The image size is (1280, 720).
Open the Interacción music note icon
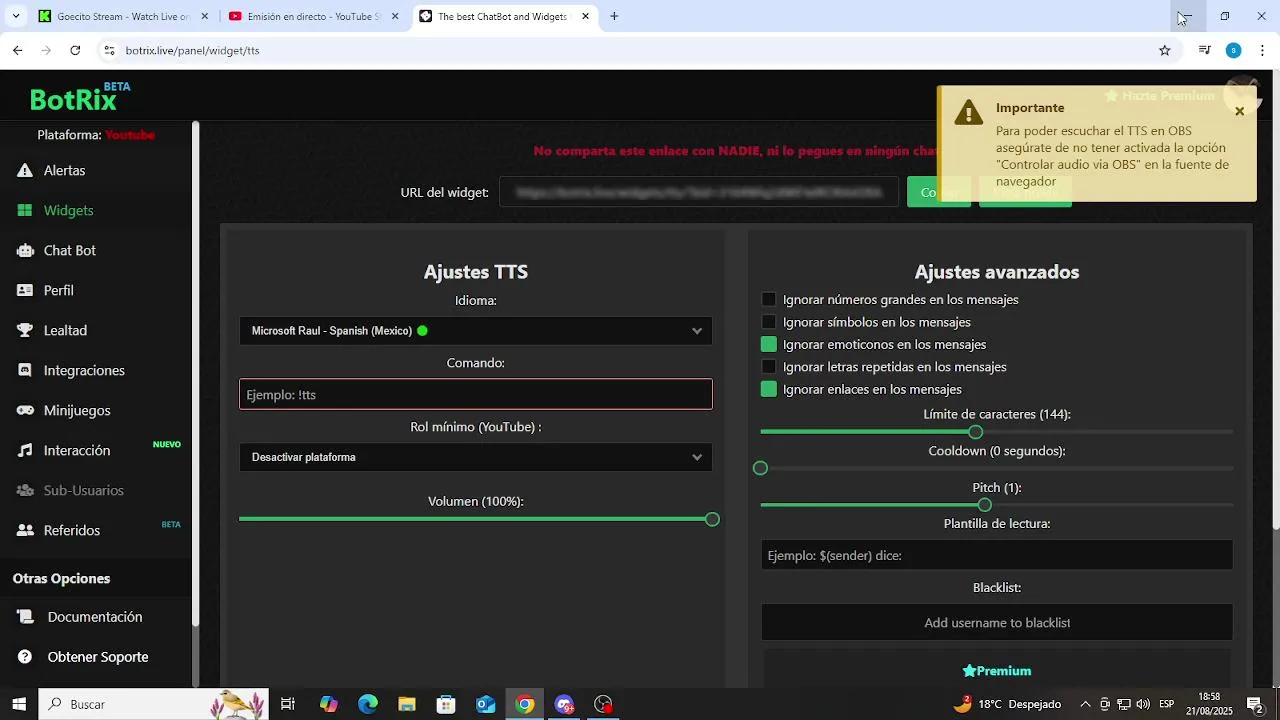(x=25, y=451)
